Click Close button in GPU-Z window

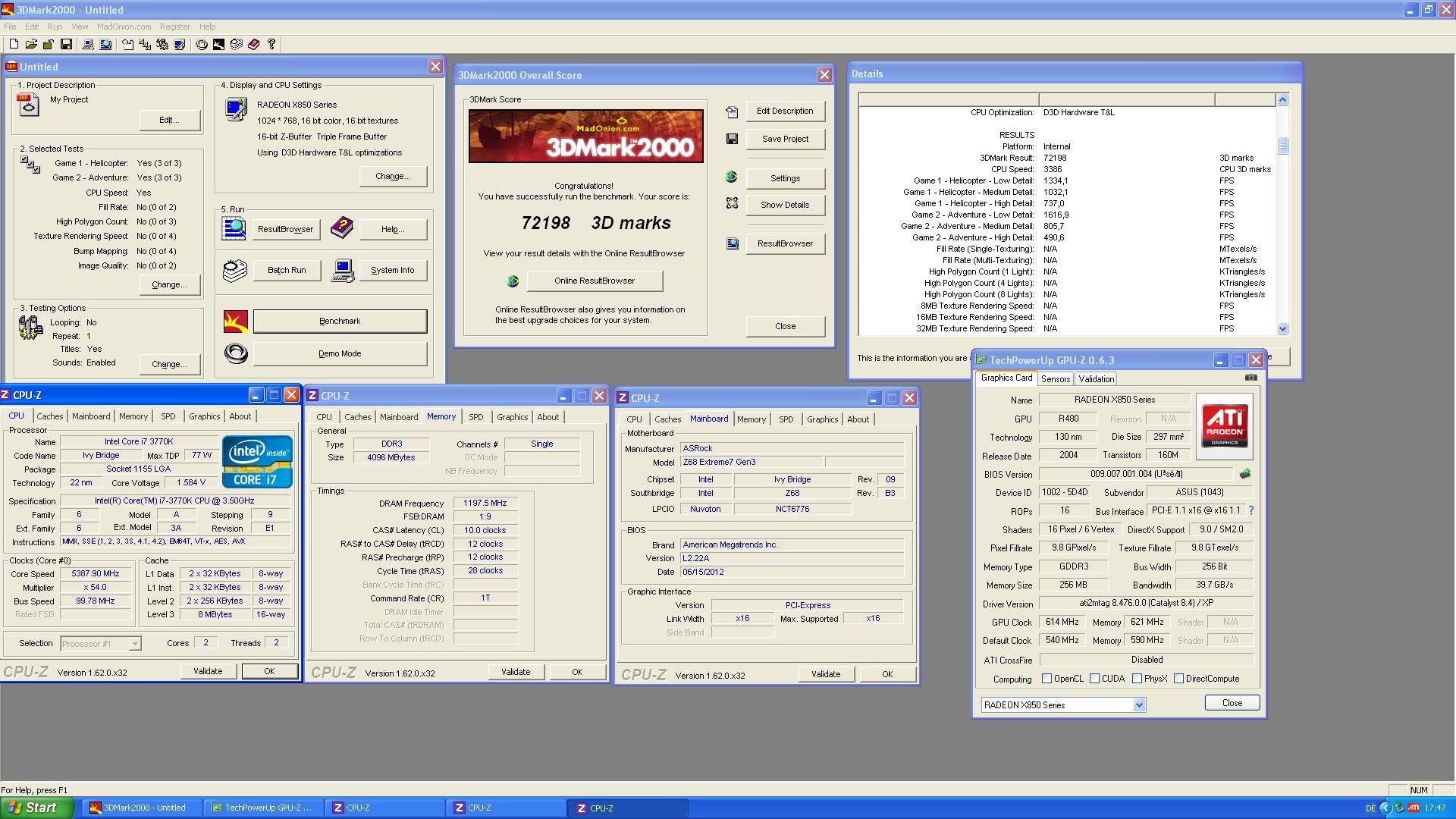(1232, 703)
